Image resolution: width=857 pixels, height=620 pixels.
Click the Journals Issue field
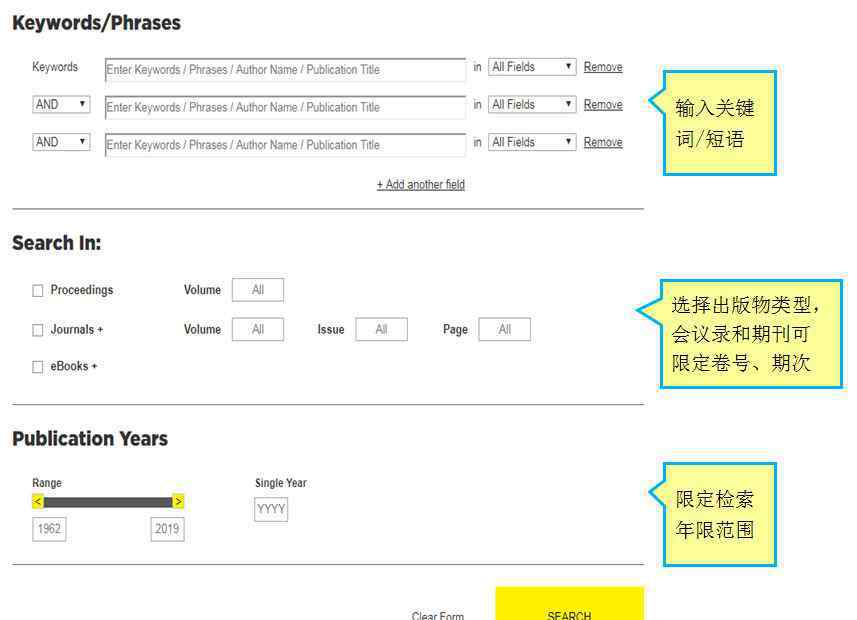click(381, 329)
